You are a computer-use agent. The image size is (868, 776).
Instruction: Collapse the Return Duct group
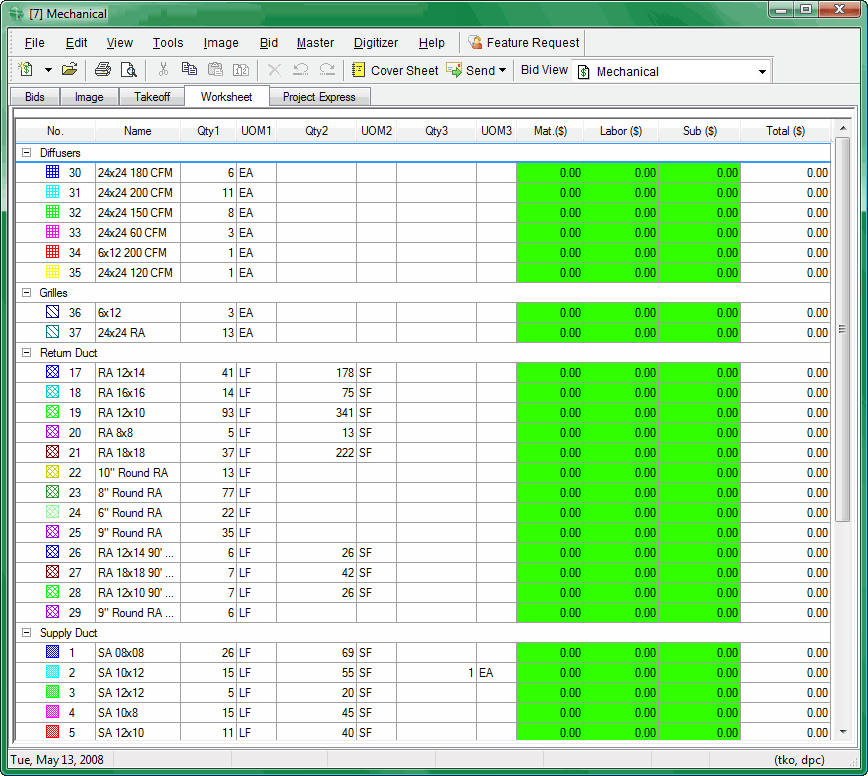pyautogui.click(x=26, y=353)
